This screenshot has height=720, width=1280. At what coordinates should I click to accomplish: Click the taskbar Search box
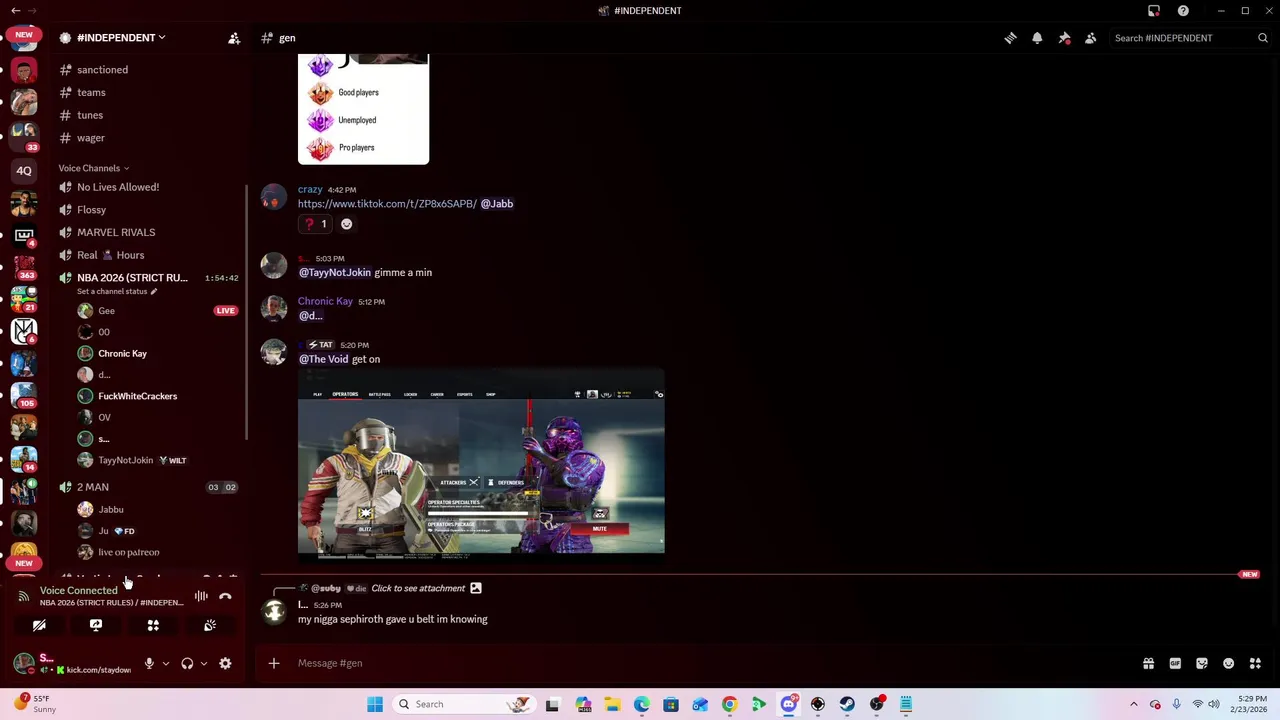(465, 704)
